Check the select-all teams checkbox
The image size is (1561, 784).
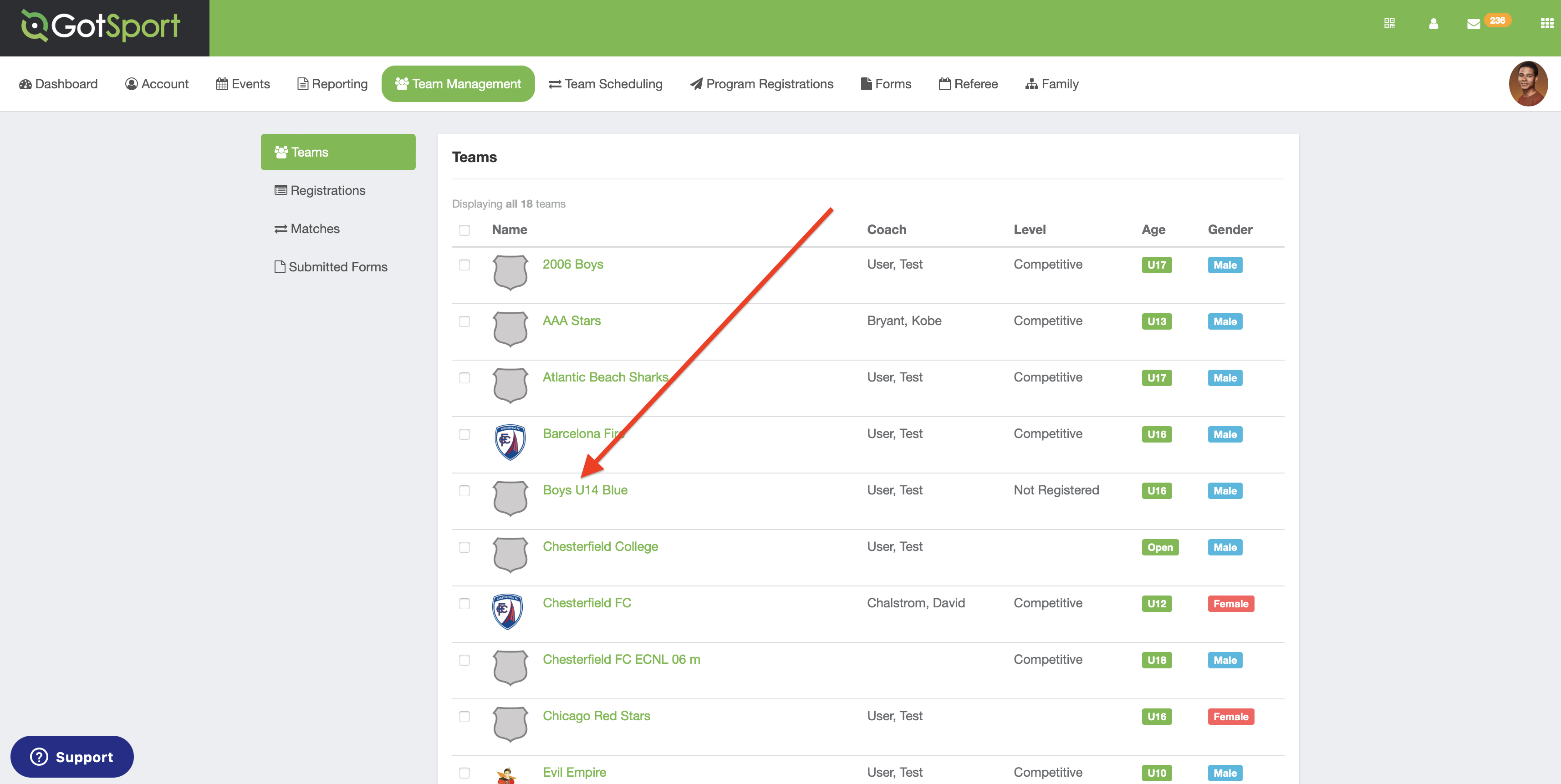pyautogui.click(x=464, y=230)
